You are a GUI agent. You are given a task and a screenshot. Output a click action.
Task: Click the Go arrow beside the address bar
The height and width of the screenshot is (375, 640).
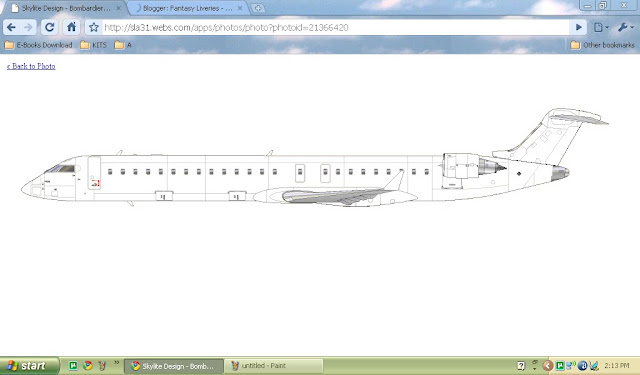point(578,27)
